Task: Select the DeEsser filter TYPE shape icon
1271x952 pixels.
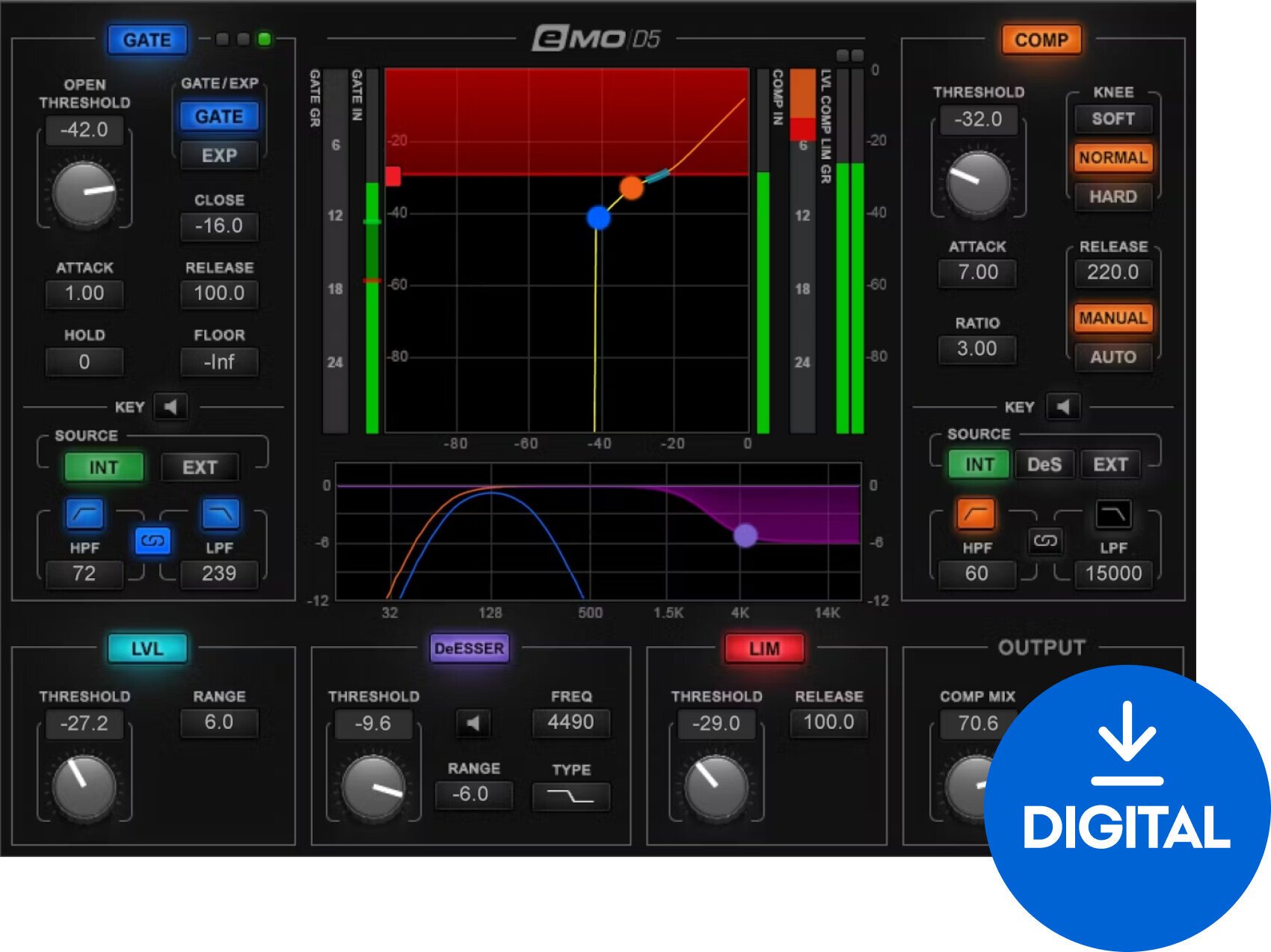Action: [x=572, y=795]
